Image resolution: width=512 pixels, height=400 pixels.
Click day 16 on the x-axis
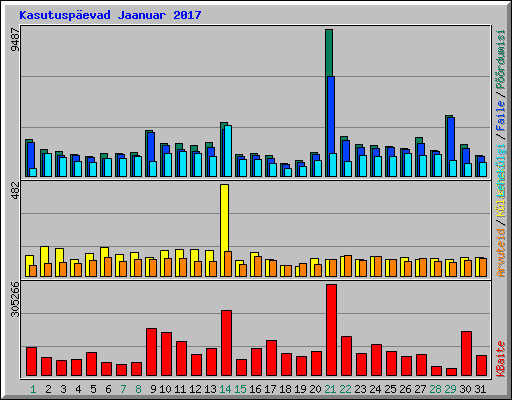click(x=255, y=389)
